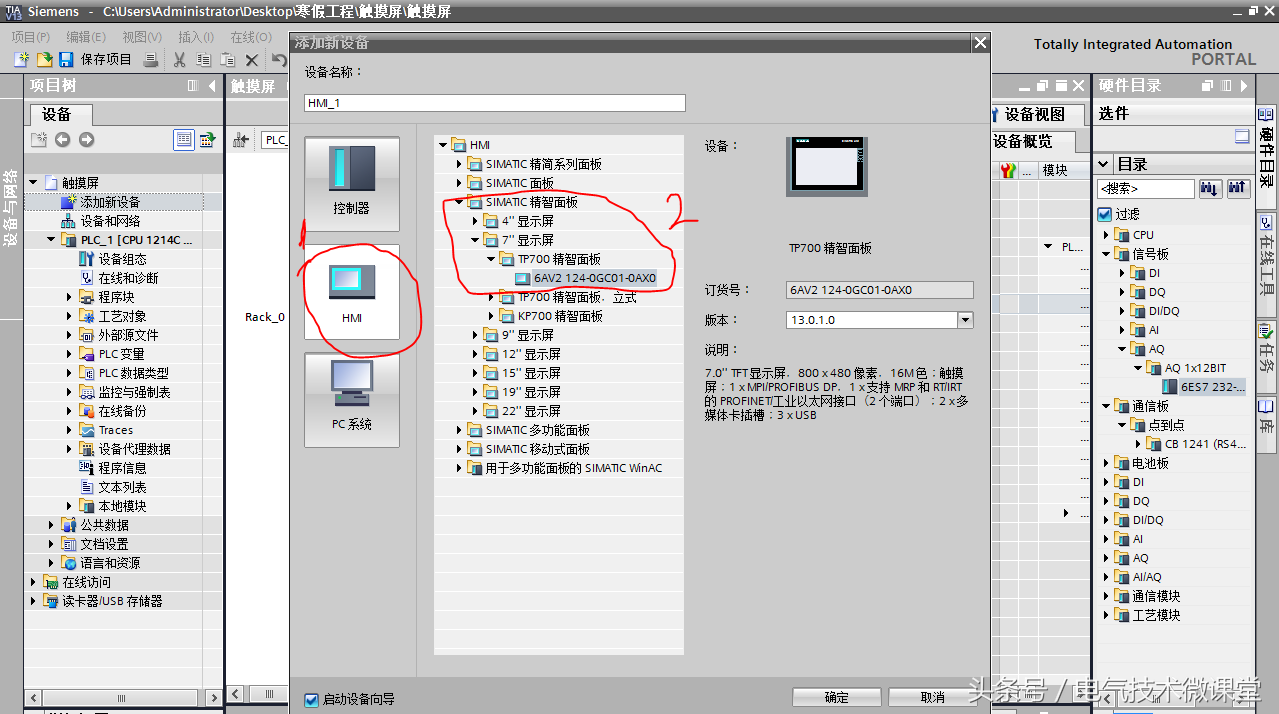The height and width of the screenshot is (714, 1279).
Task: Open the 插入(I) menu
Action: click(196, 37)
